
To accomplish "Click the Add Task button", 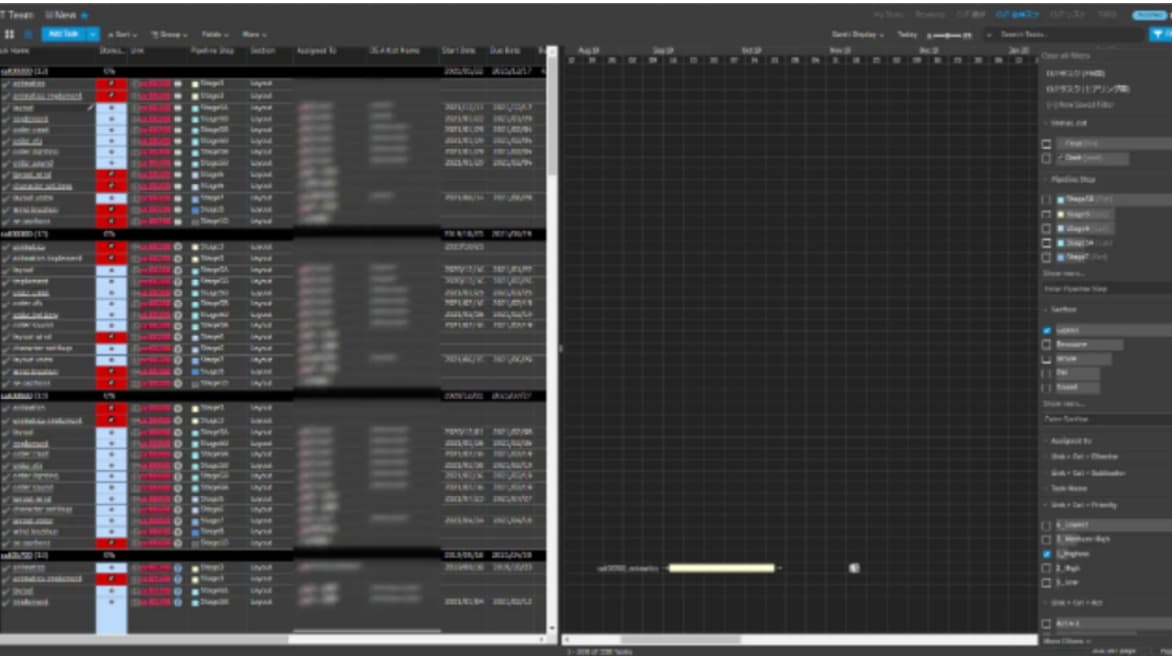I will pyautogui.click(x=64, y=34).
